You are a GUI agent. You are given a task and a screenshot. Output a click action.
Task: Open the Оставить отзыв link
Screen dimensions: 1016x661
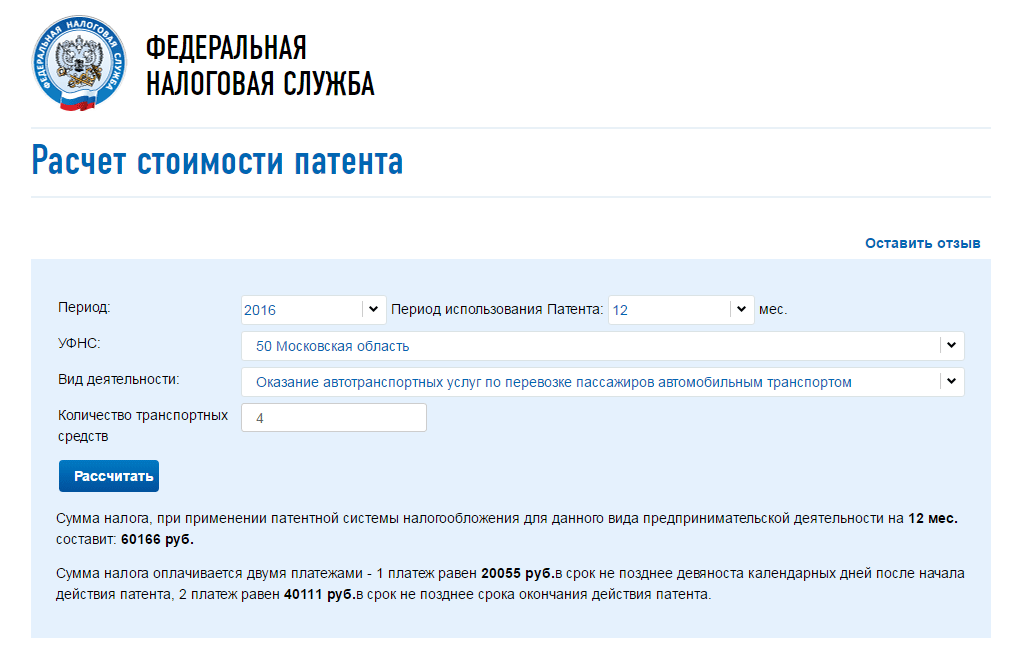[x=922, y=243]
